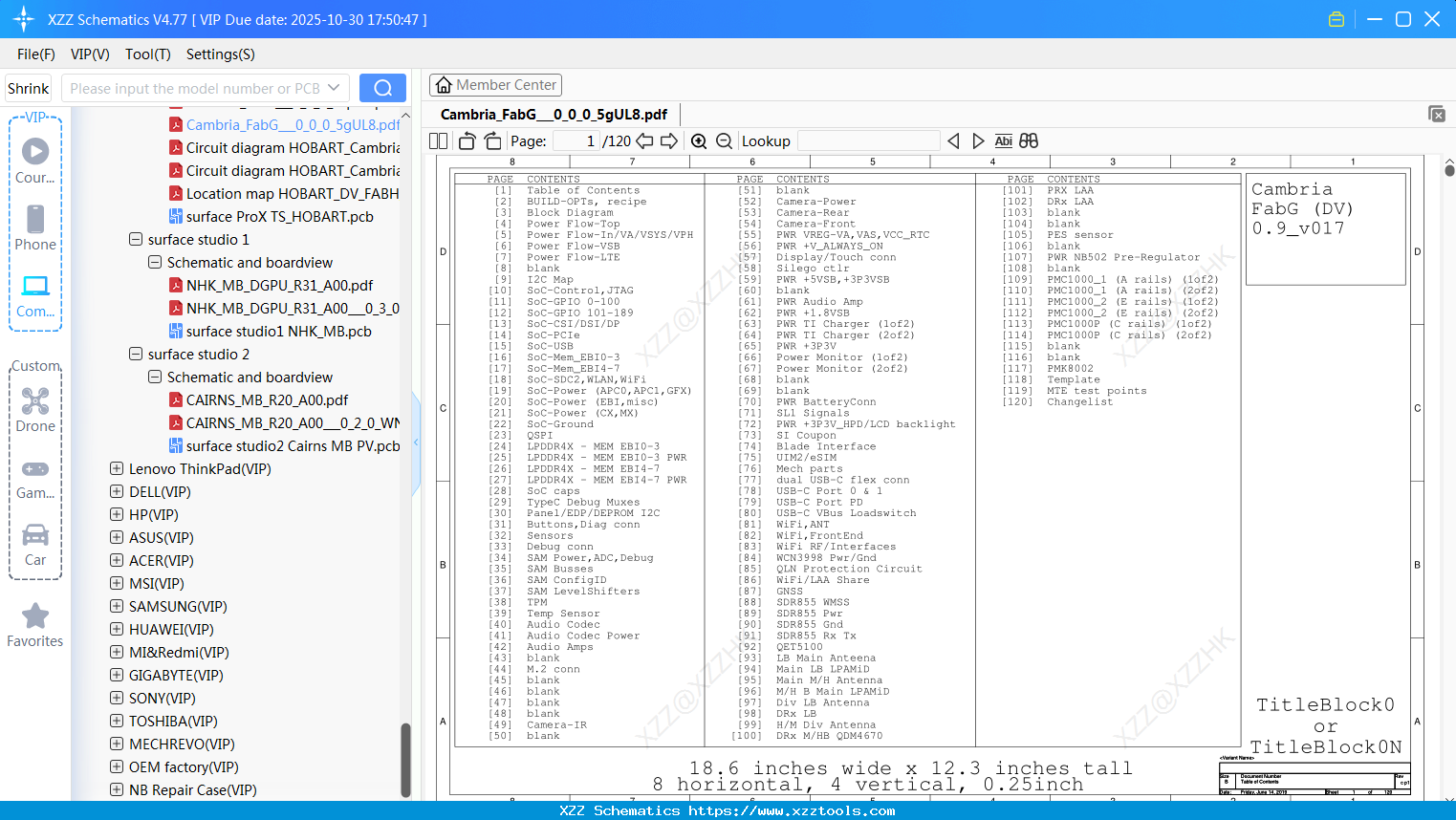1456x820 pixels.
Task: Click the tree panel vertical scrollbar thumb
Action: pyautogui.click(x=405, y=760)
